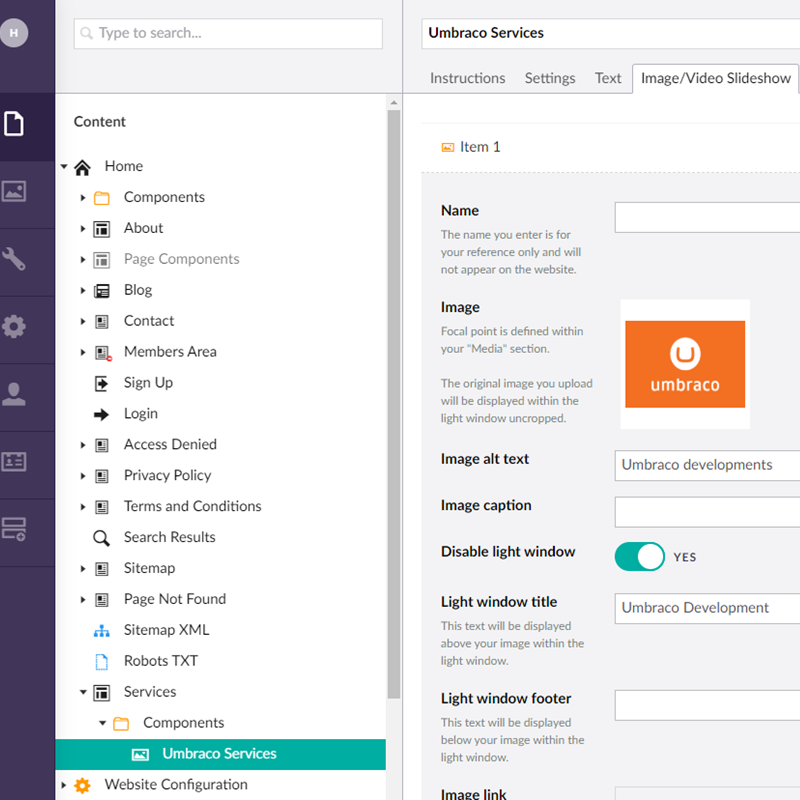Screen dimensions: 800x800
Task: Collapse Components under Services
Action: point(102,723)
